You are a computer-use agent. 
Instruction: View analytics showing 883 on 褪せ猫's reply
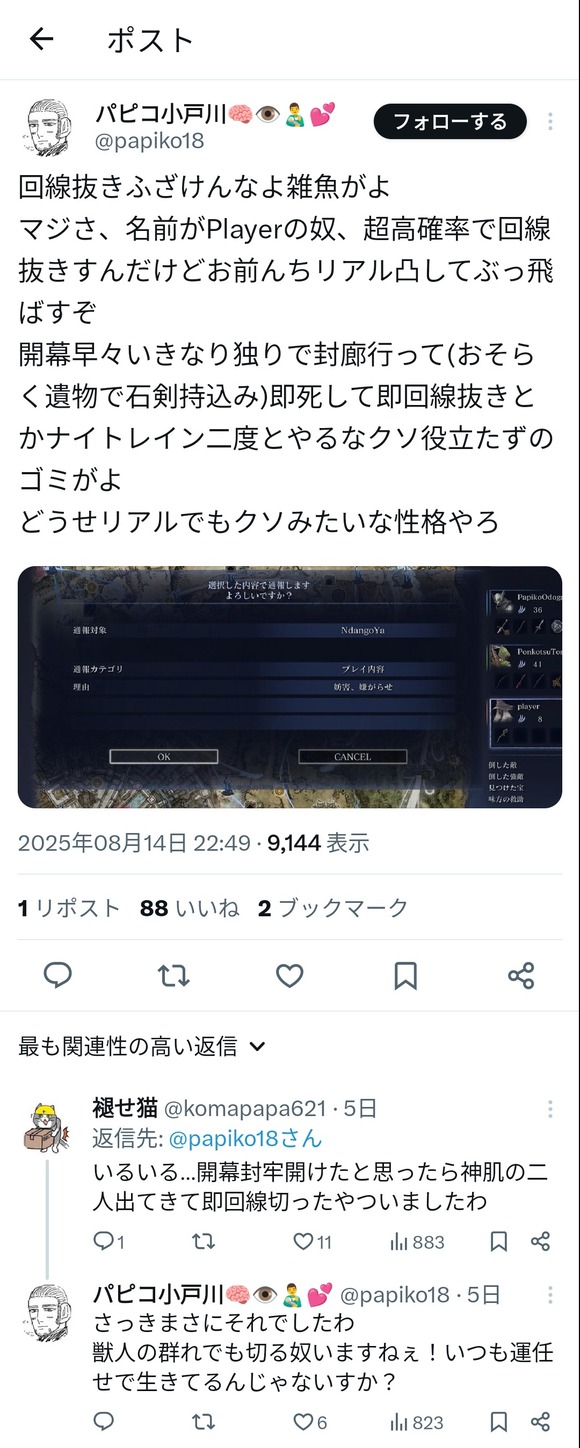point(416,1242)
